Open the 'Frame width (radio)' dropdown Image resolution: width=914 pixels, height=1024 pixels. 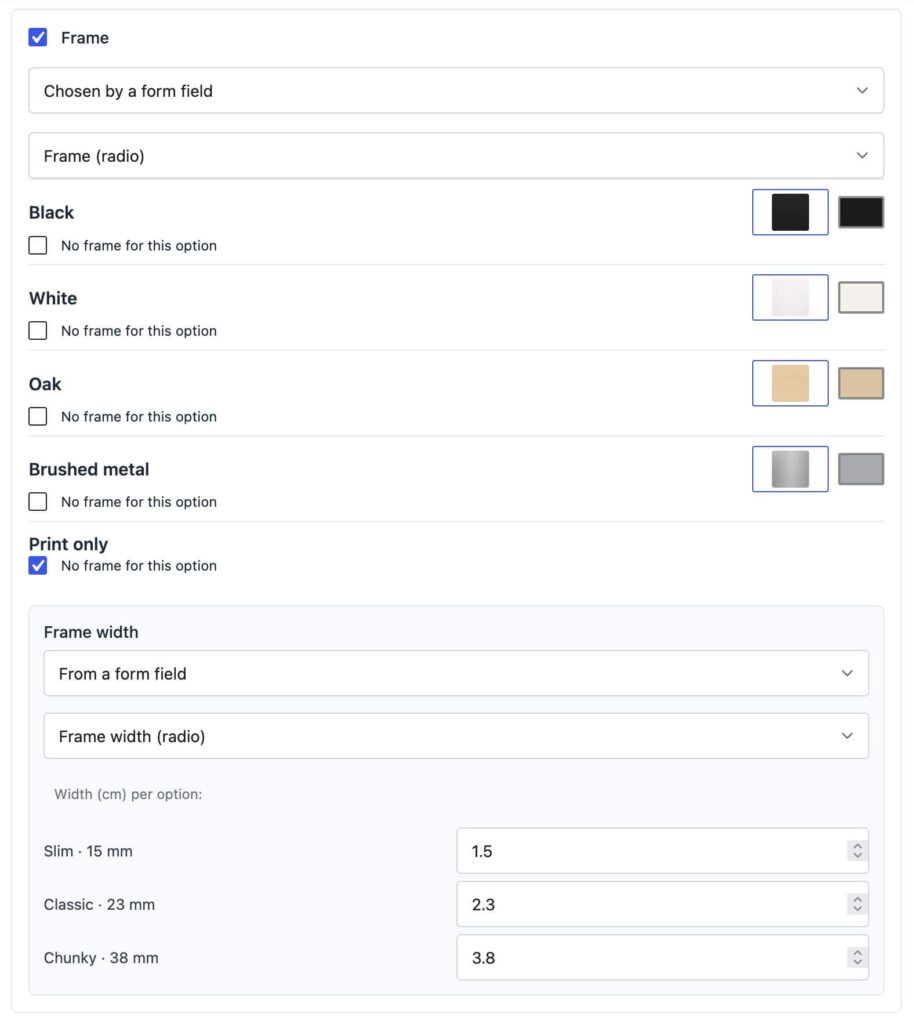point(456,736)
